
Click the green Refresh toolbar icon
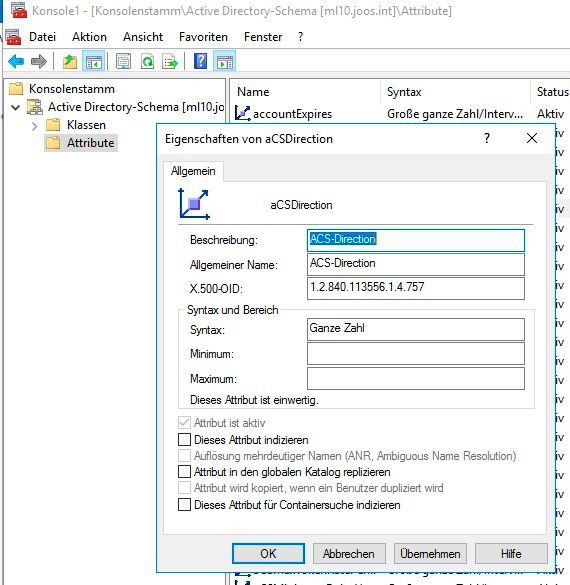point(147,61)
